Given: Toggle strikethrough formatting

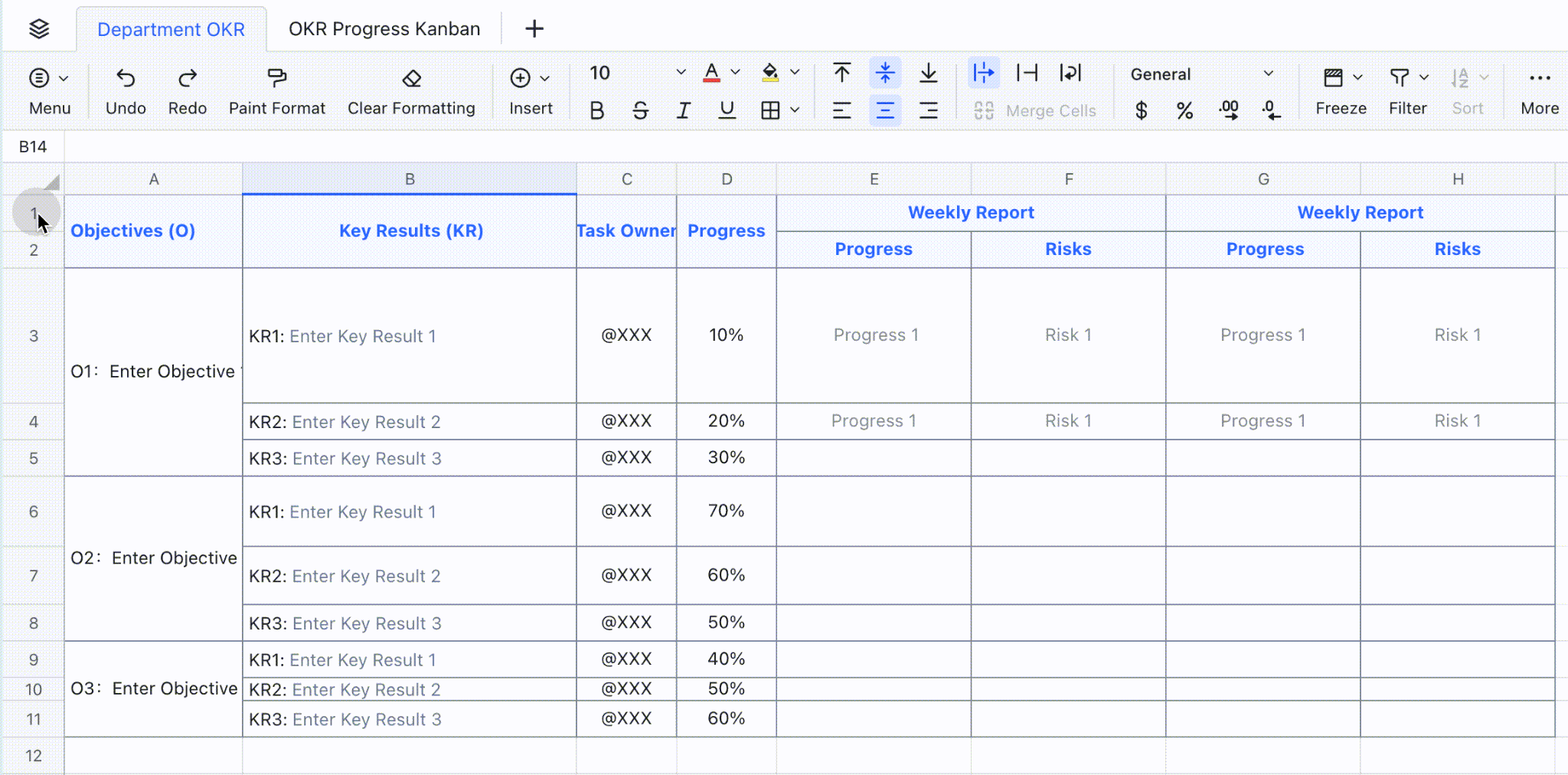Looking at the screenshot, I should click(x=641, y=111).
